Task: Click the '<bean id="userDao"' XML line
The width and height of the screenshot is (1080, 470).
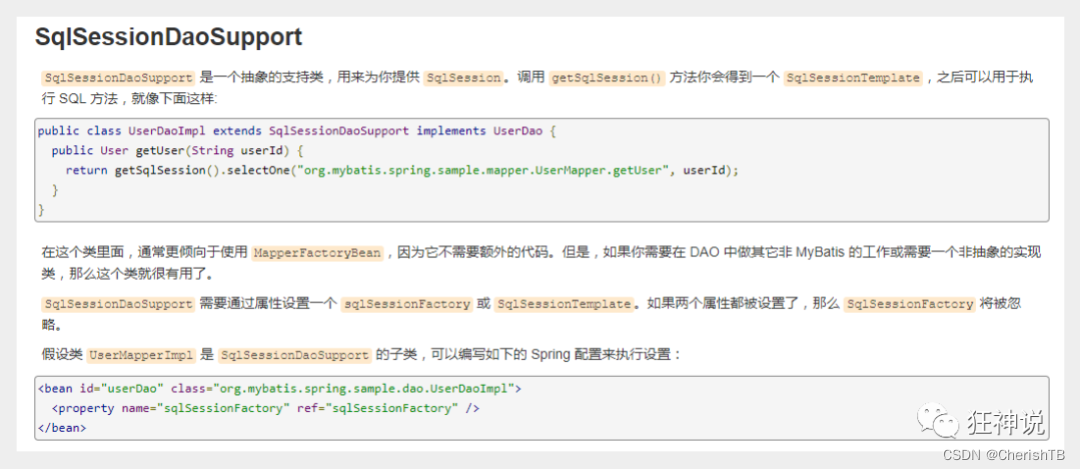Action: (x=280, y=389)
